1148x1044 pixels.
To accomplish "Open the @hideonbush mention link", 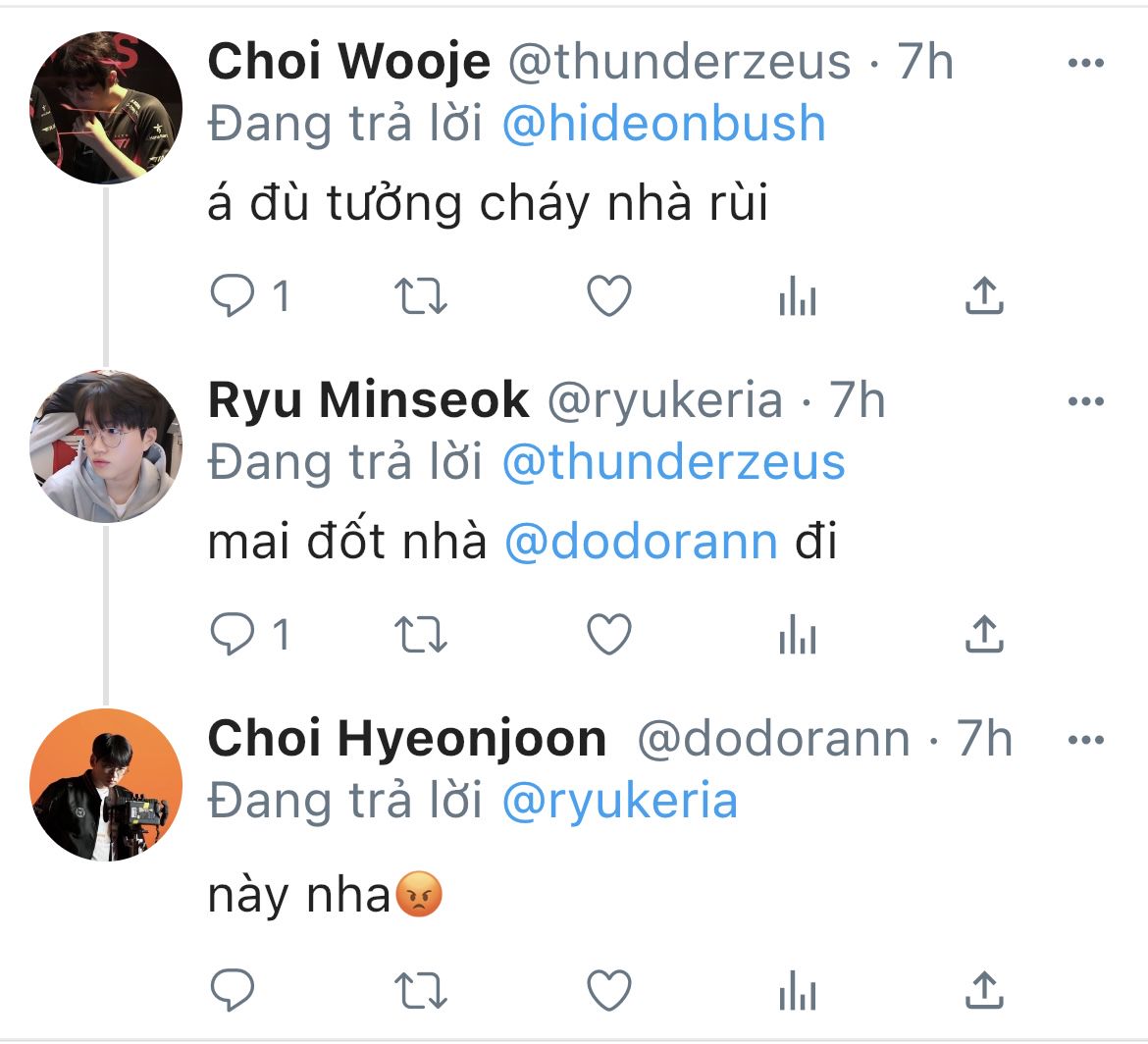I will click(663, 125).
